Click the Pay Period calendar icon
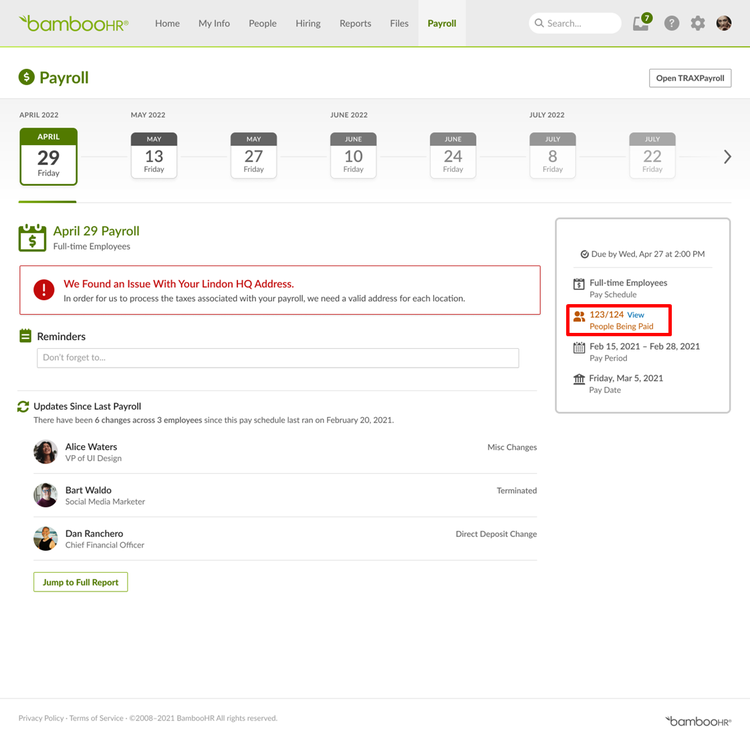Image resolution: width=750 pixels, height=752 pixels. (x=579, y=348)
